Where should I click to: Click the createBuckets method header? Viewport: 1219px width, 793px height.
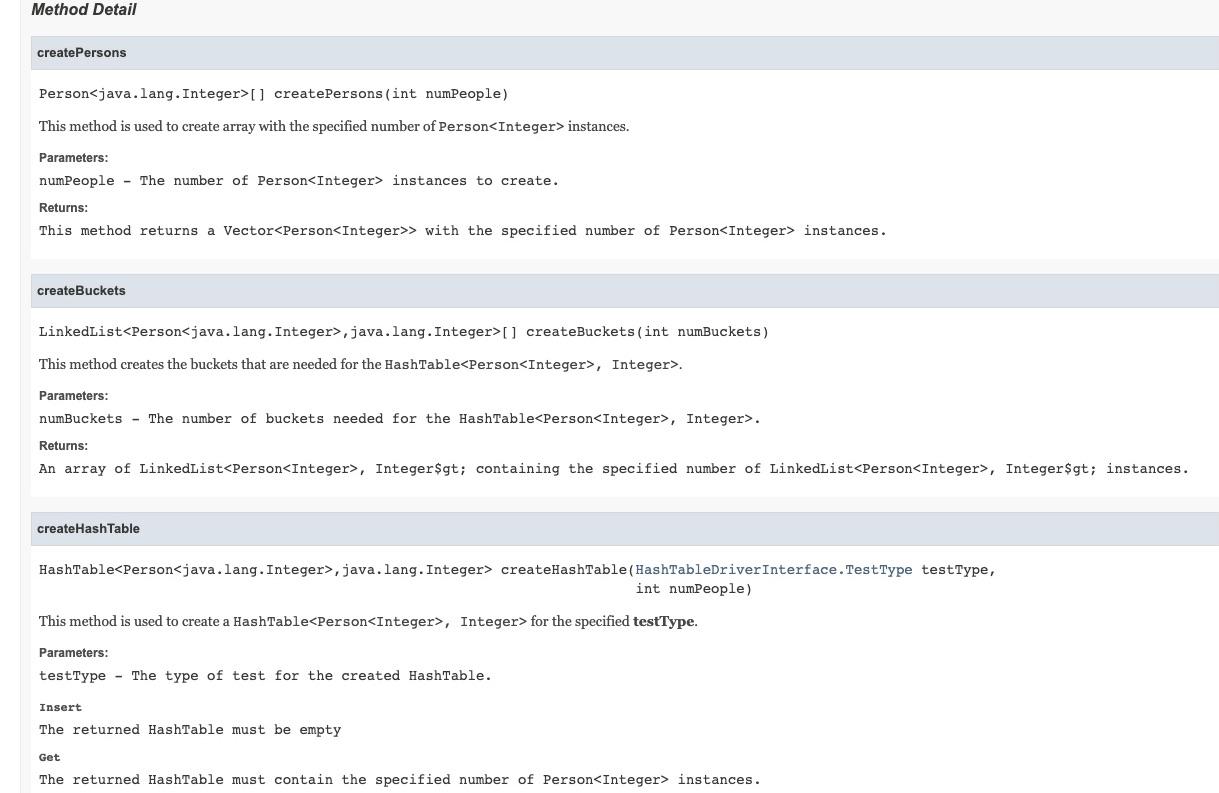tap(81, 290)
